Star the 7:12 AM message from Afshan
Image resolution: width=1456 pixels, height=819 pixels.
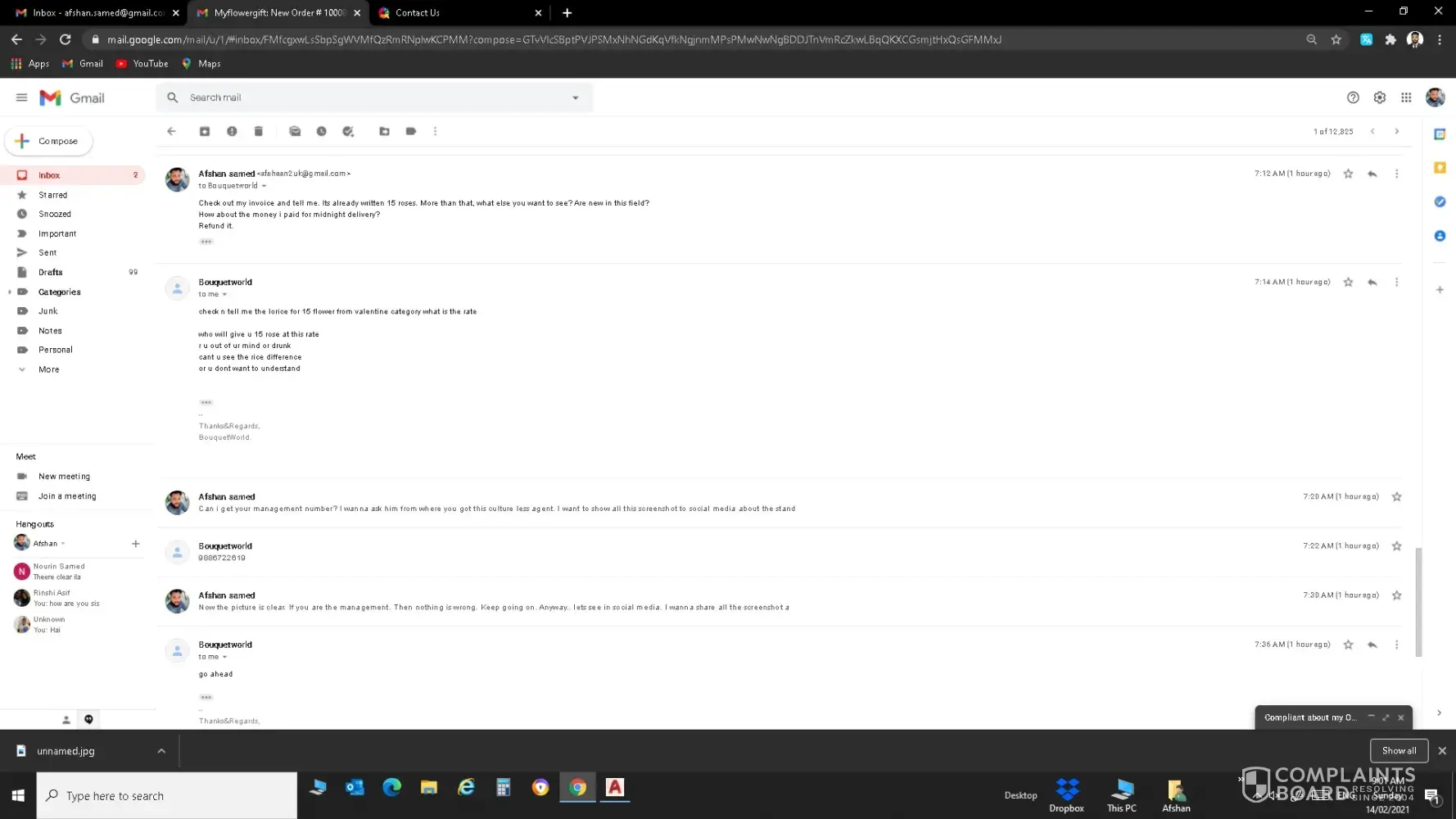1348,174
